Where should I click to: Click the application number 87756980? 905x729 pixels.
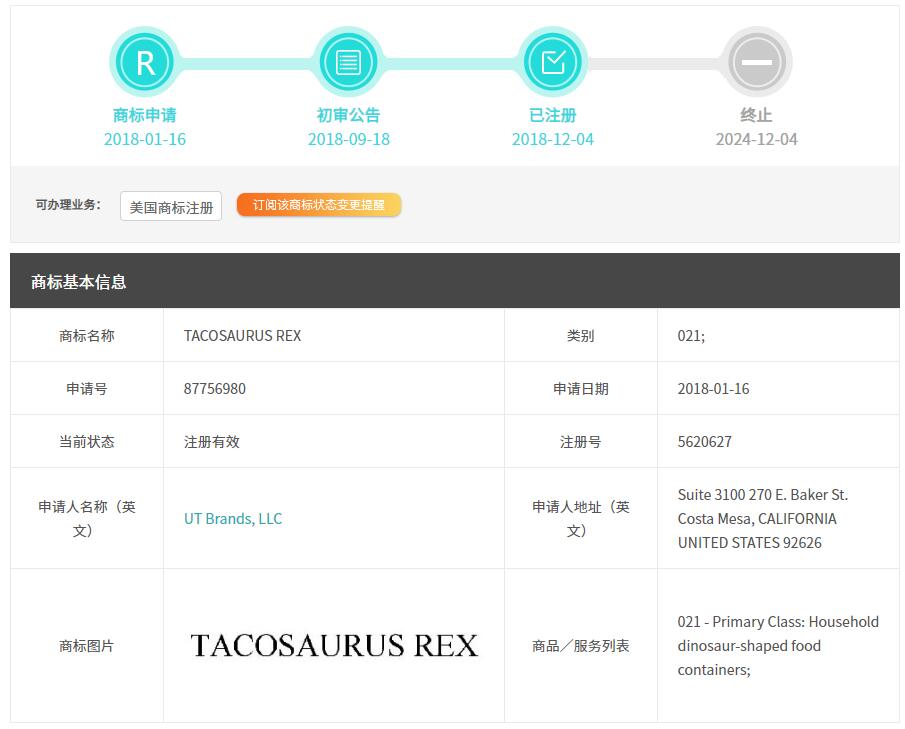pyautogui.click(x=215, y=388)
